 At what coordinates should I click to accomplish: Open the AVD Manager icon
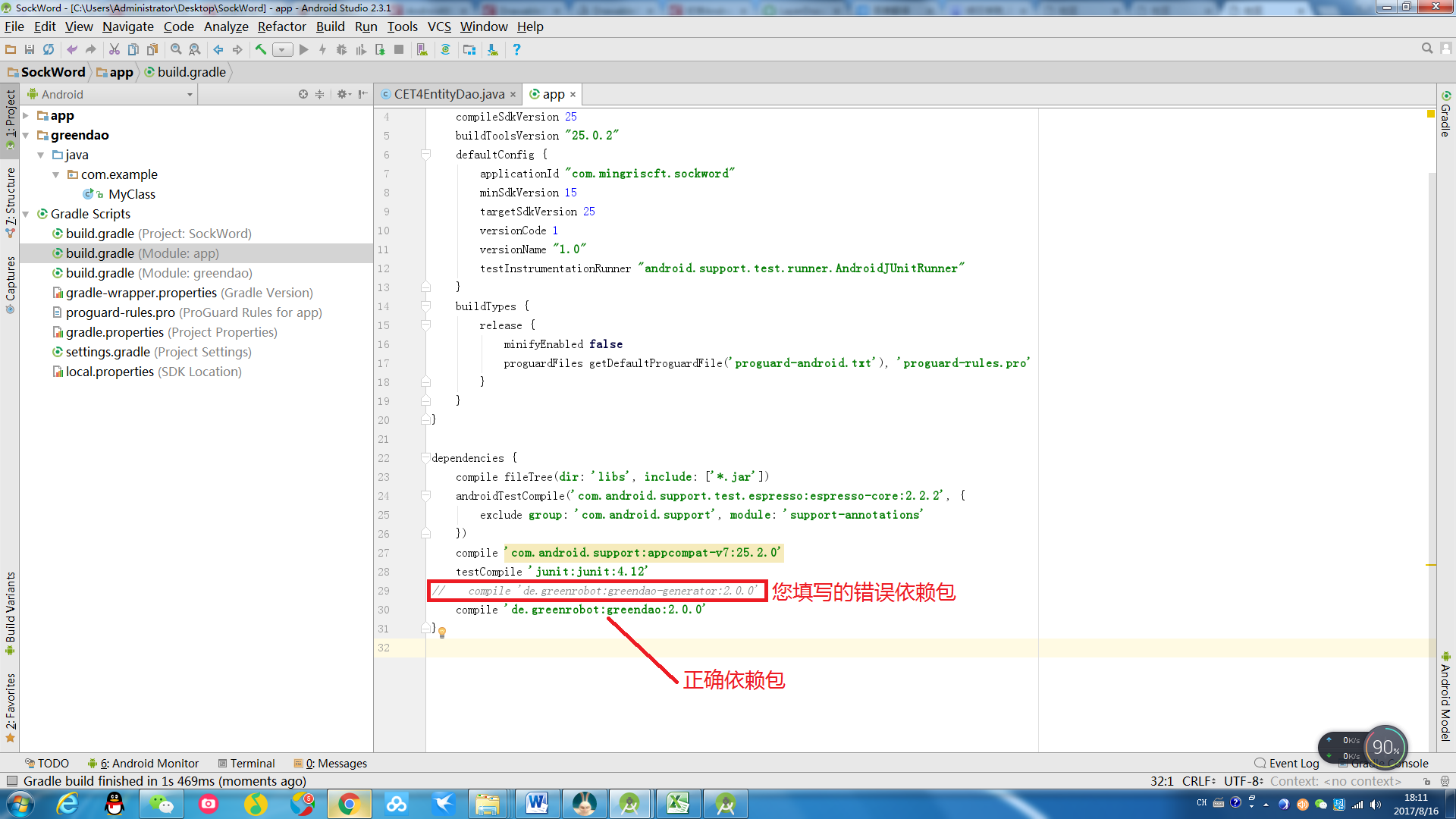422,49
